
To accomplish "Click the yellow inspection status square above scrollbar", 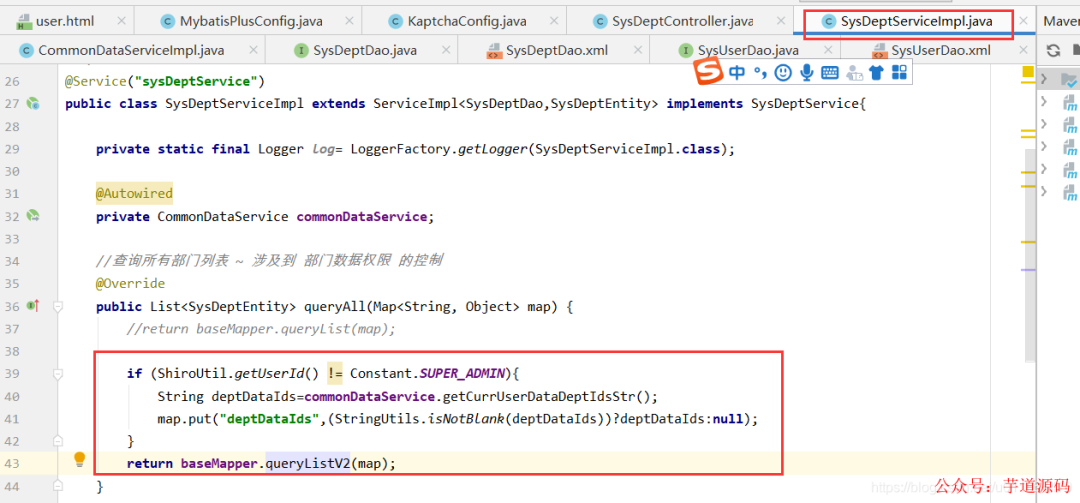I will point(1028,72).
